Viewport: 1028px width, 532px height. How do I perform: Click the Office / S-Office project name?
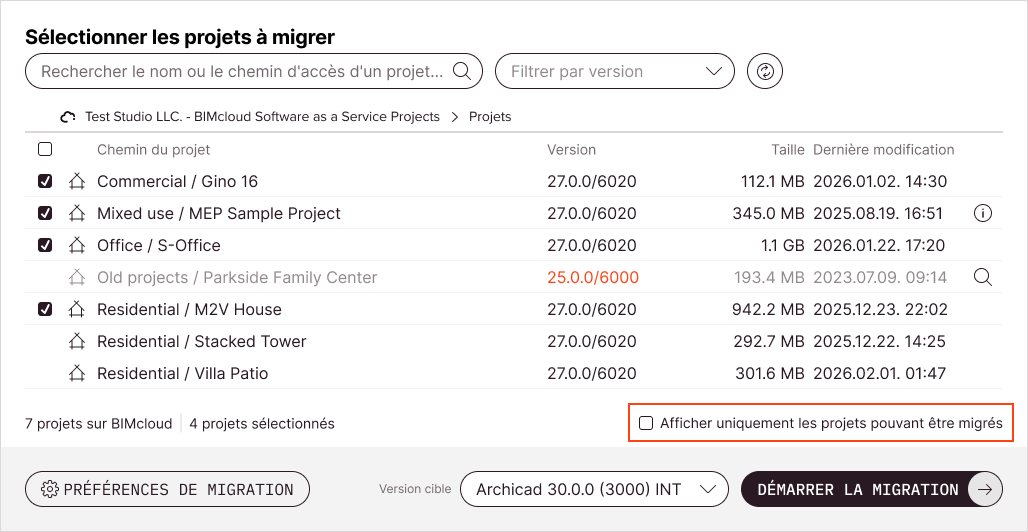tap(159, 245)
